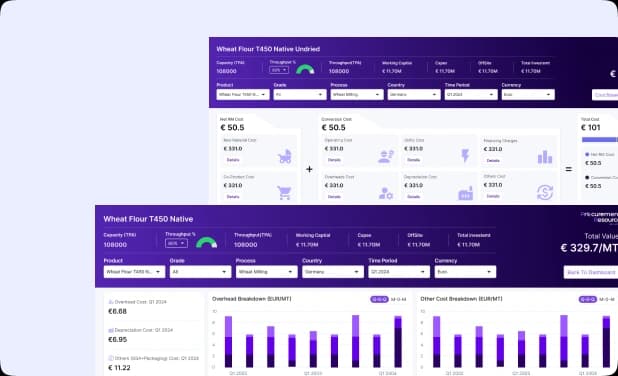Click Details under Co-Product Cost

(233, 196)
